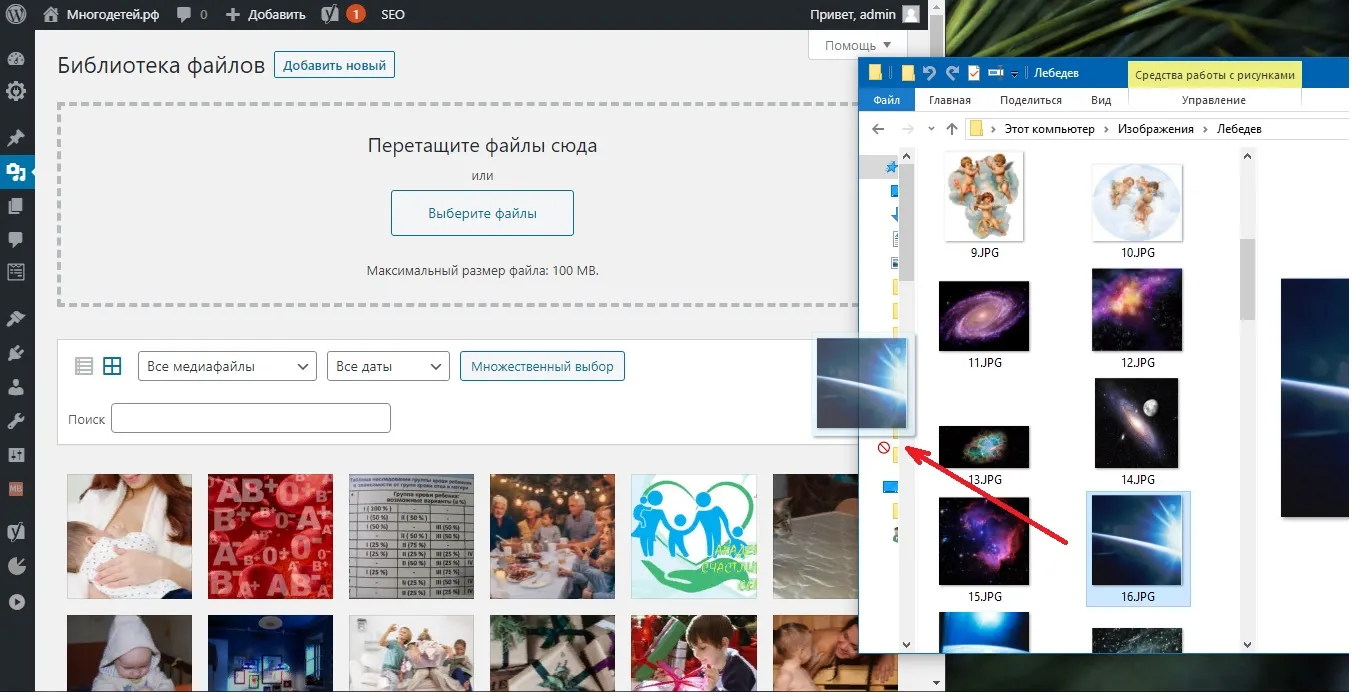This screenshot has height=692, width=1352.
Task: Click the Explorer file list scrollbar thumb
Action: tap(1247, 279)
